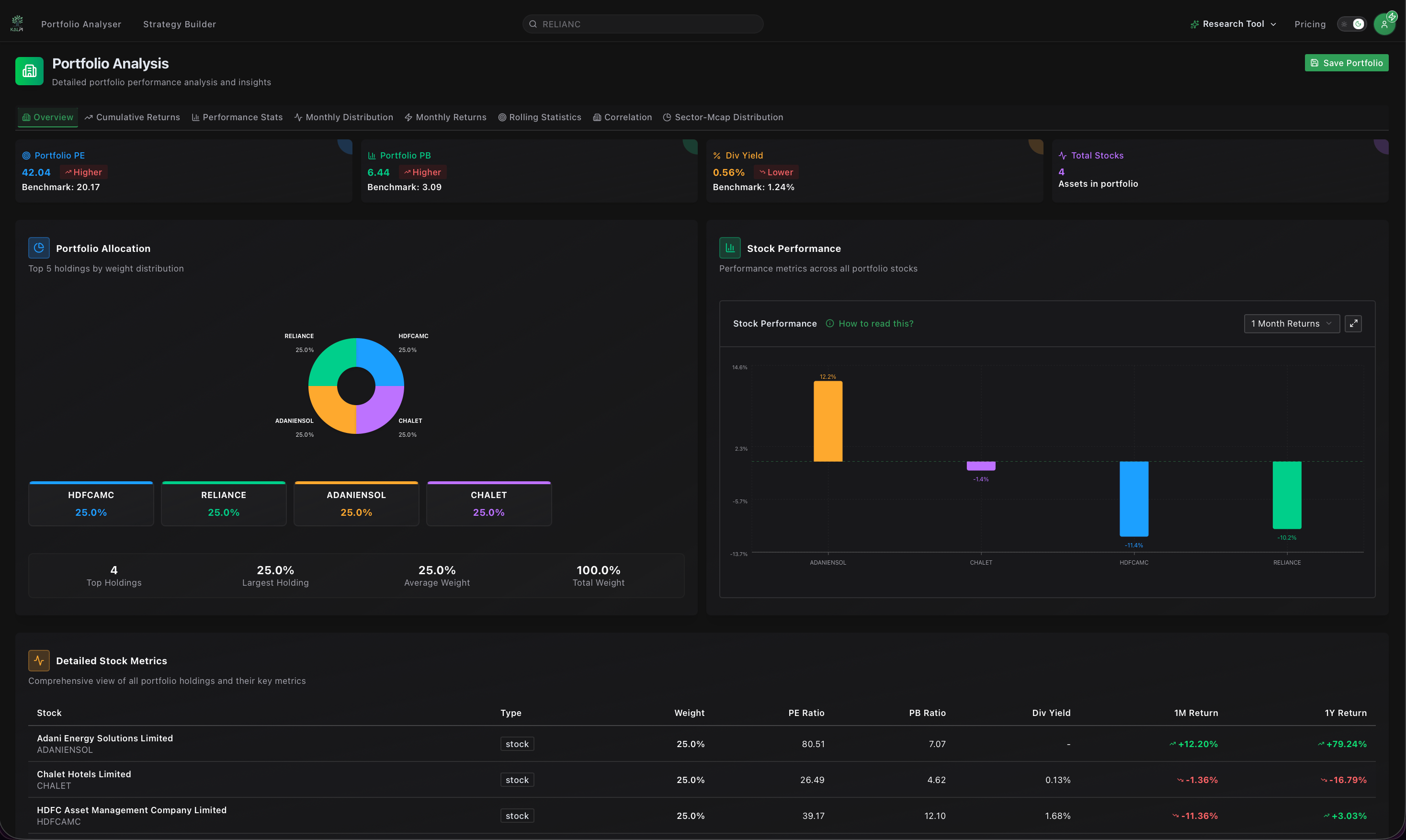Click the Detailed Stock Metrics pulse icon
The width and height of the screenshot is (1406, 840).
[39, 660]
